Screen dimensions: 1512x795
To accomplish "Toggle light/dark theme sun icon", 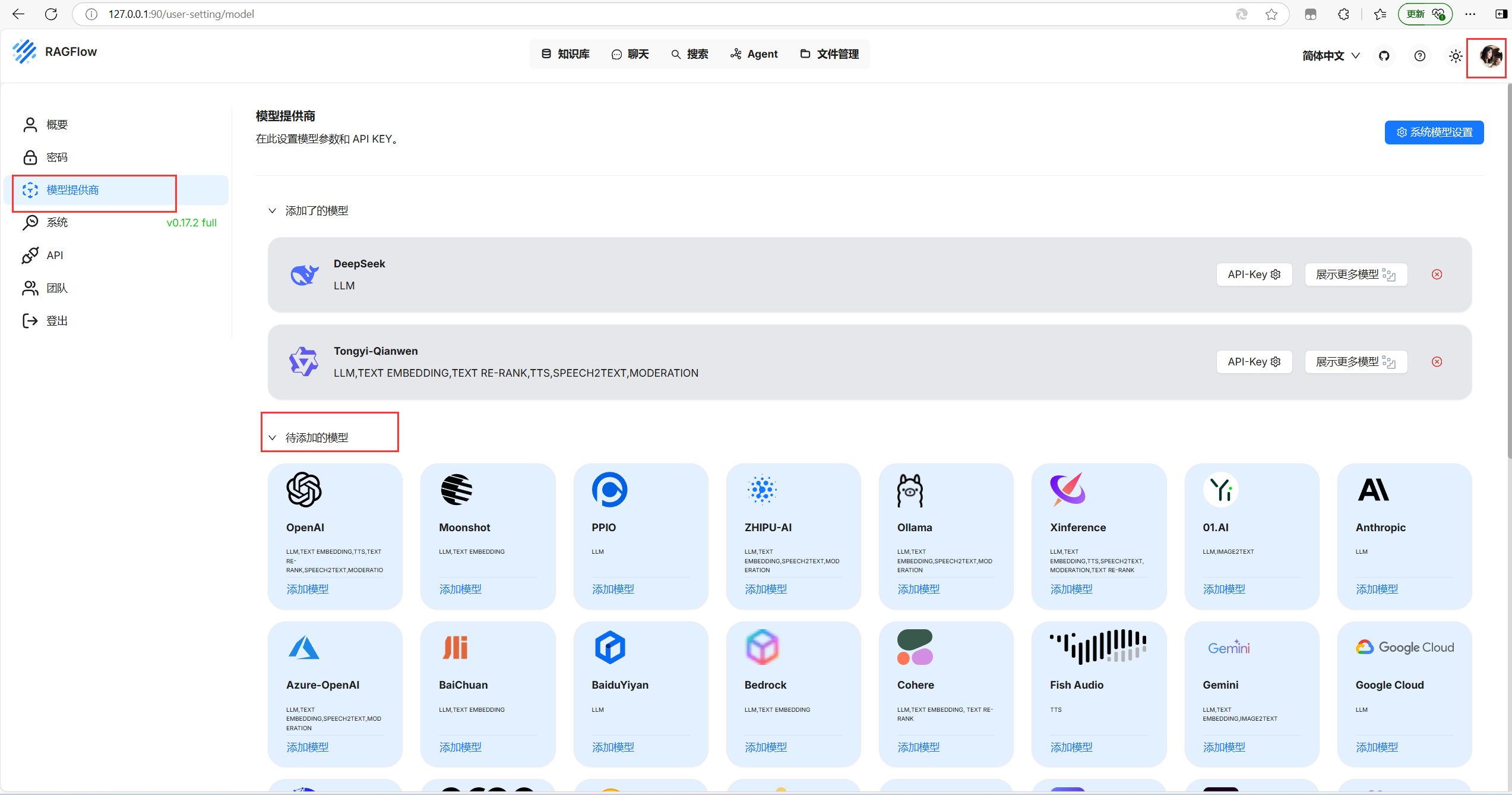I will point(1455,56).
